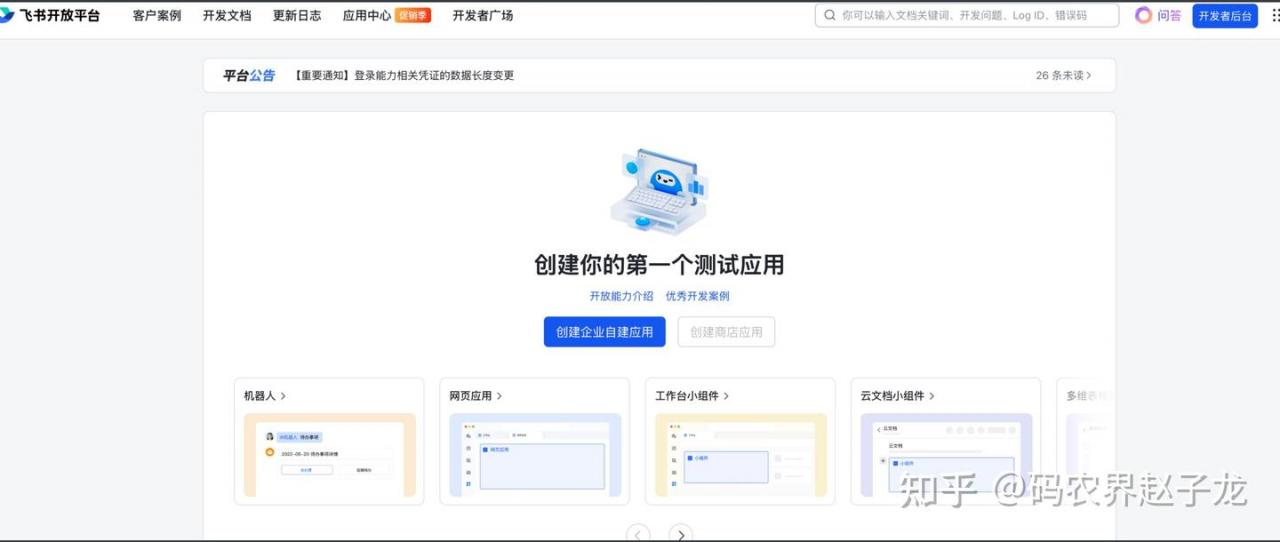Open the 开发者广场 menu item
The width and height of the screenshot is (1280, 542).
(483, 16)
